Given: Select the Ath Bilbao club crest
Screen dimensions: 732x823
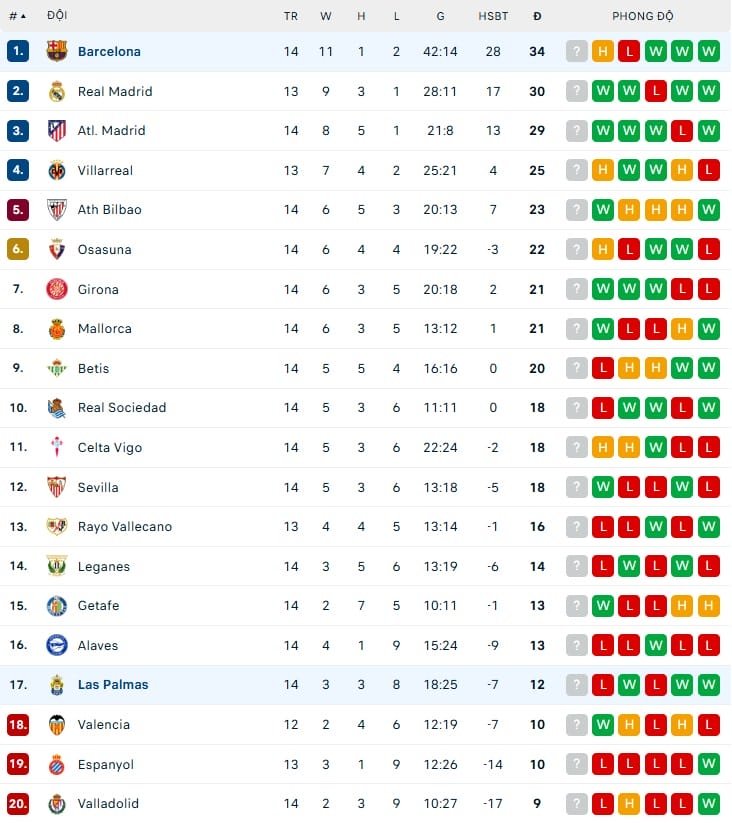Looking at the screenshot, I should coord(57,210).
